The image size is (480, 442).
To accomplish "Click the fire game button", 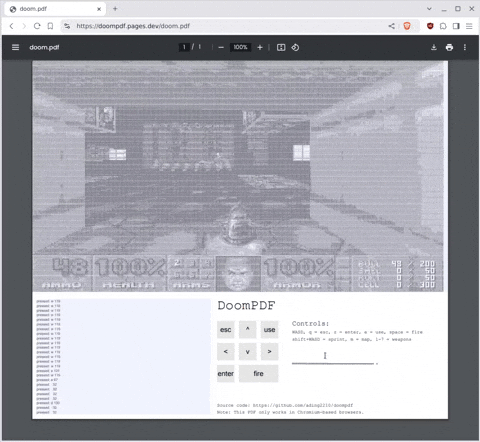I will 258,373.
